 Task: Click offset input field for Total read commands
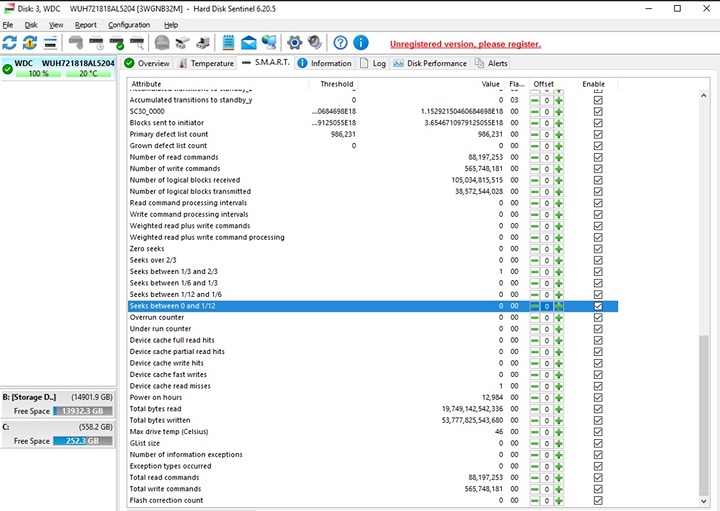(x=547, y=478)
